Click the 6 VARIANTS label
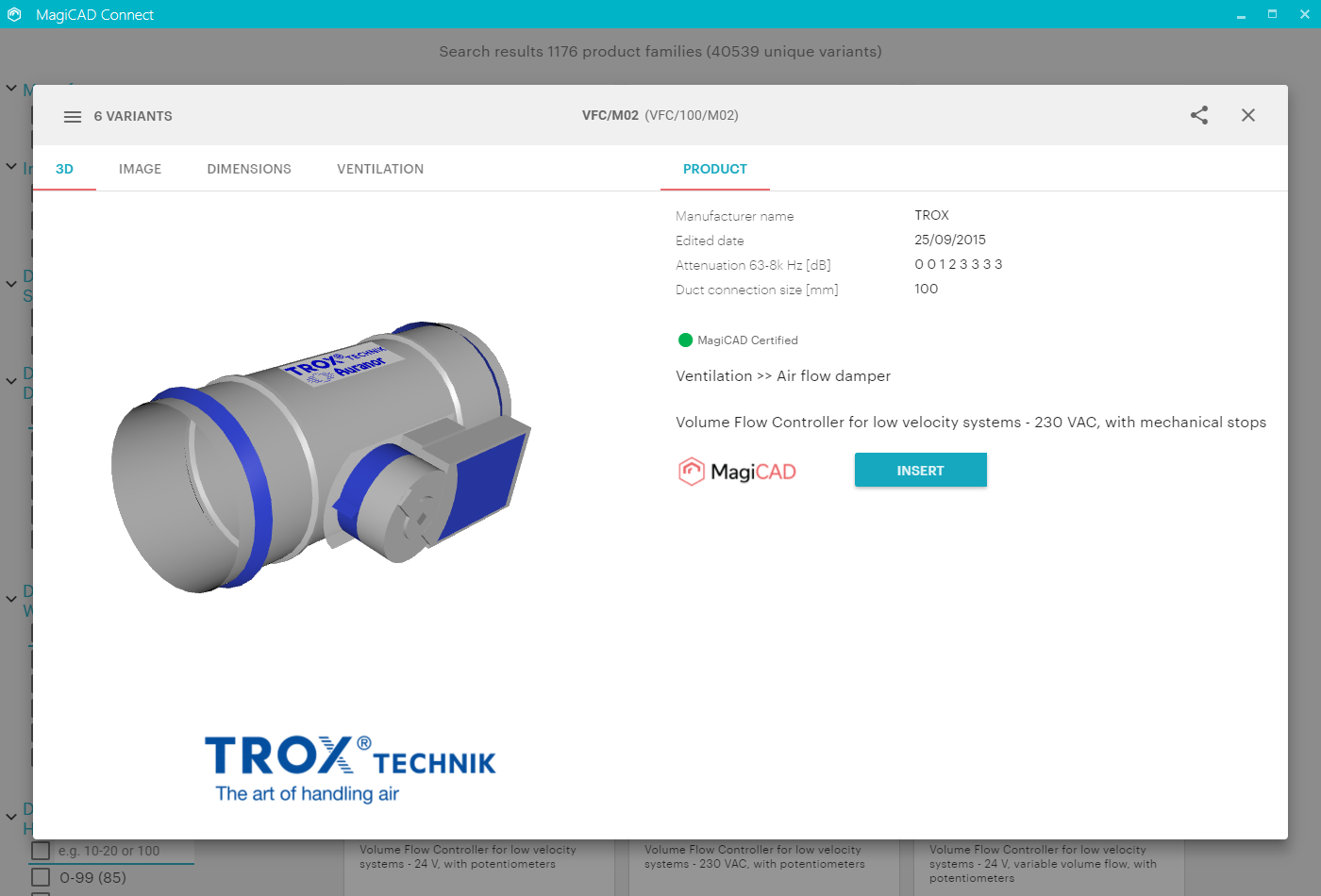This screenshot has height=896, width=1321. click(133, 117)
